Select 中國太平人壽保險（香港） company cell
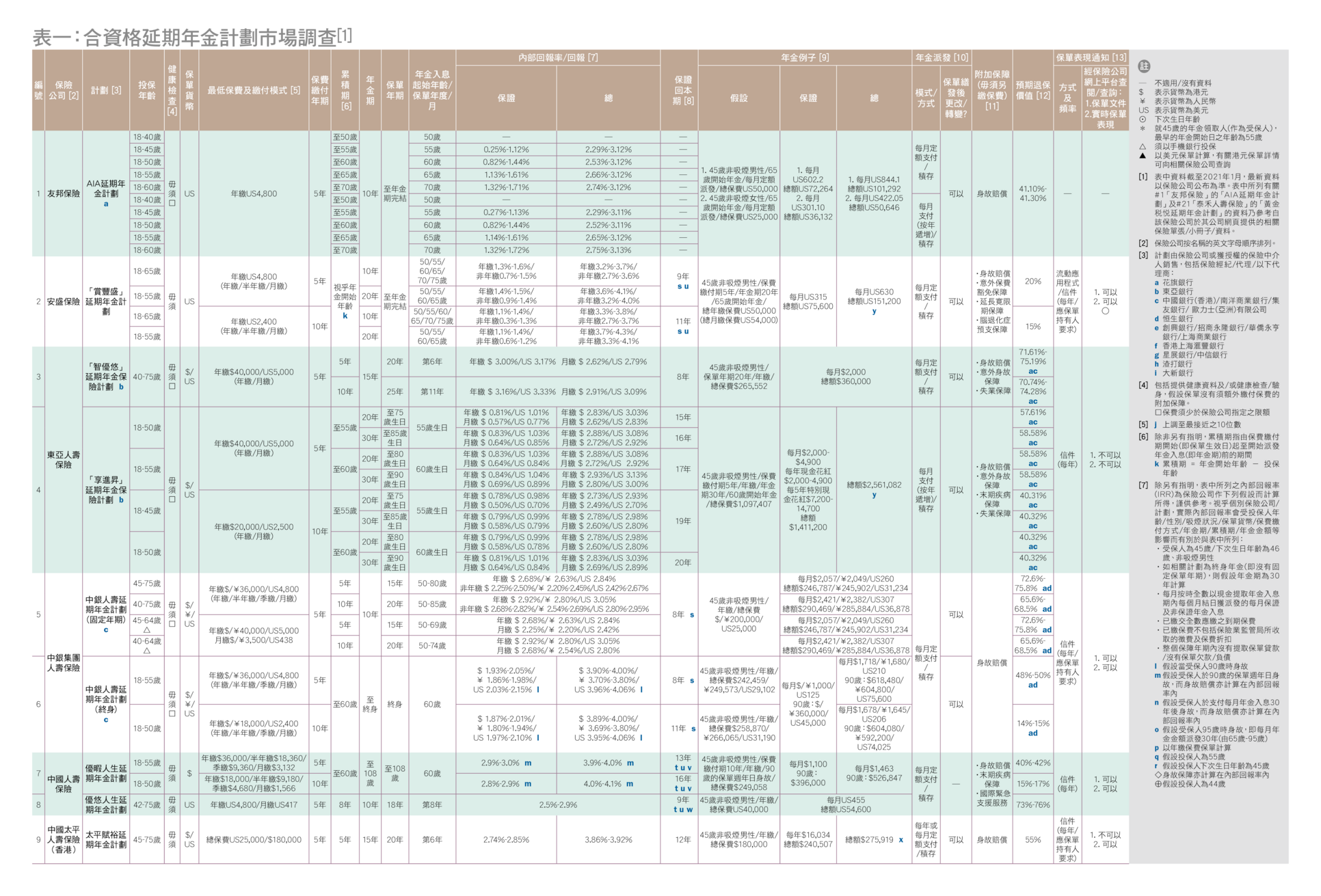This screenshot has height=896, width=1321. (x=64, y=839)
